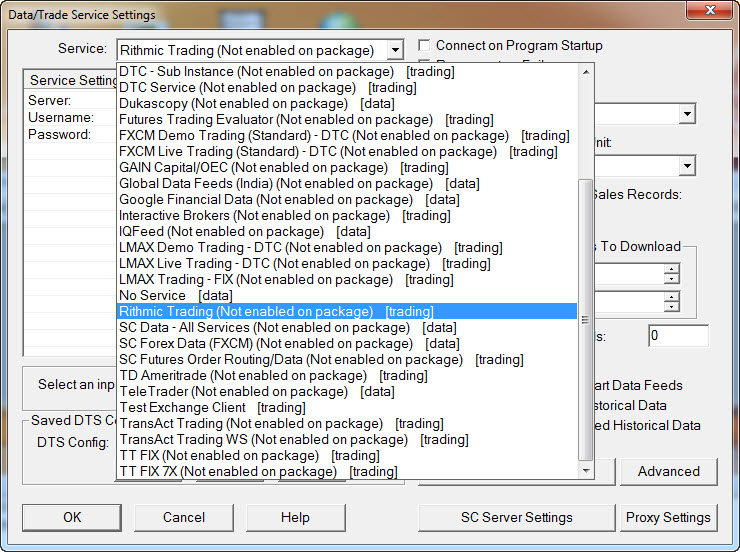Open first dropdown above 'nit:' label
This screenshot has width=740, height=552.
(x=687, y=114)
